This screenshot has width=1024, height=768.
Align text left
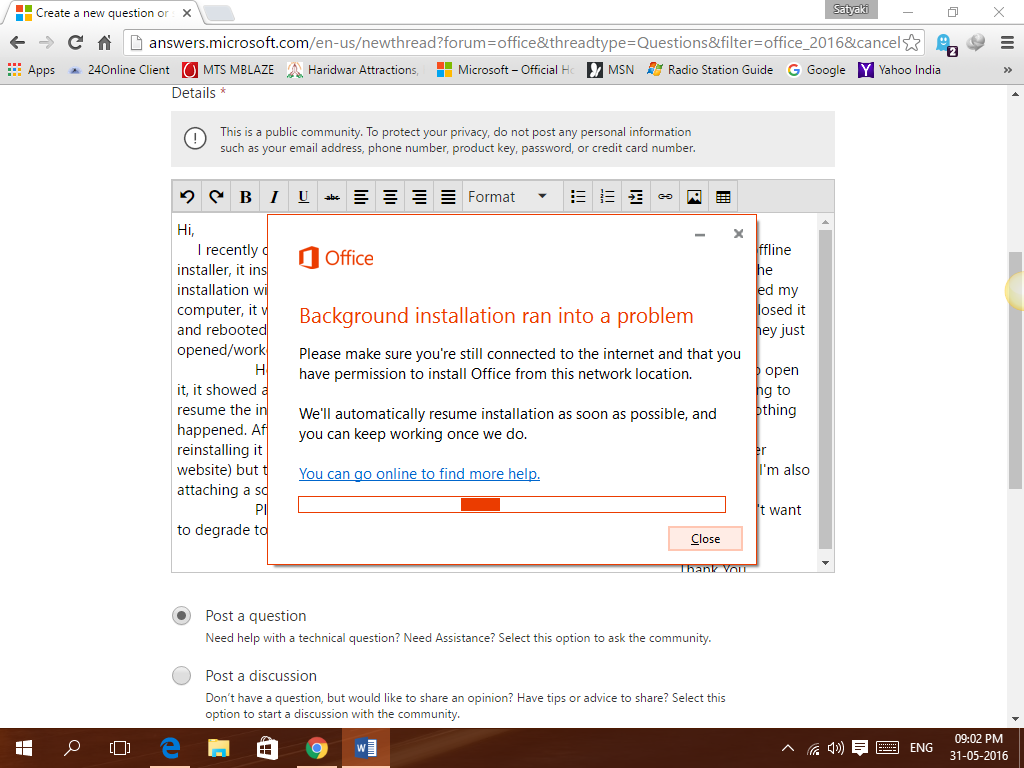click(x=361, y=197)
